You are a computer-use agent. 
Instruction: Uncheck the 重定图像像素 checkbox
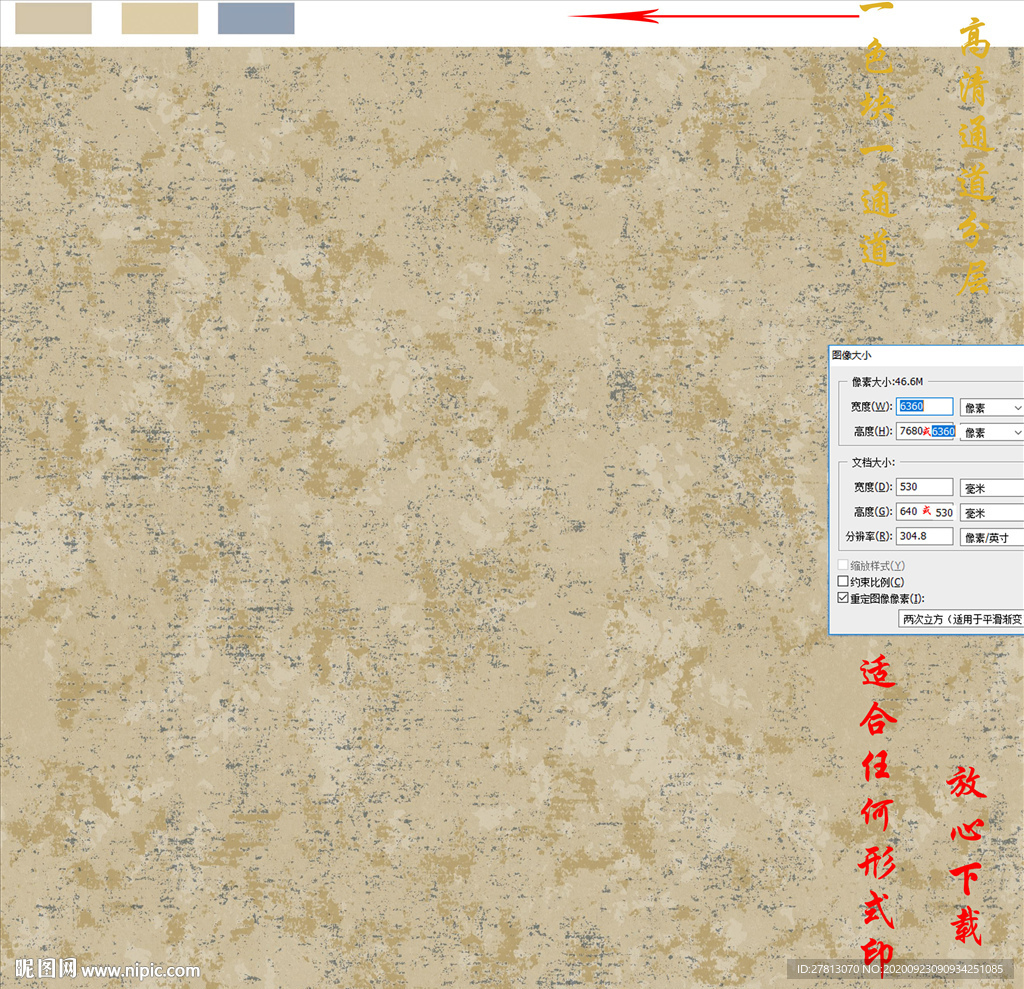pos(843,598)
